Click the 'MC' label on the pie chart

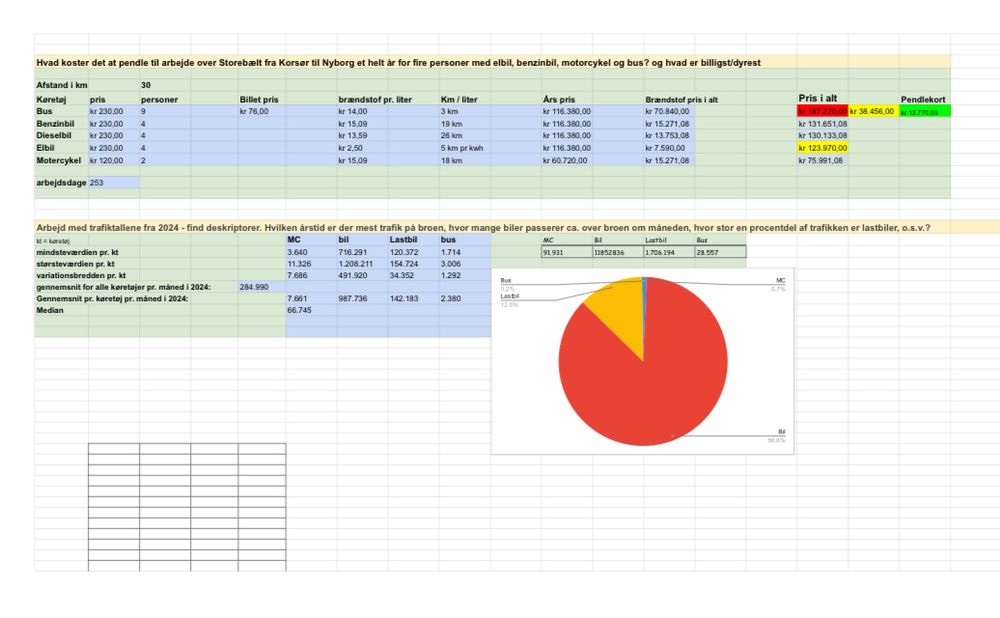[781, 281]
